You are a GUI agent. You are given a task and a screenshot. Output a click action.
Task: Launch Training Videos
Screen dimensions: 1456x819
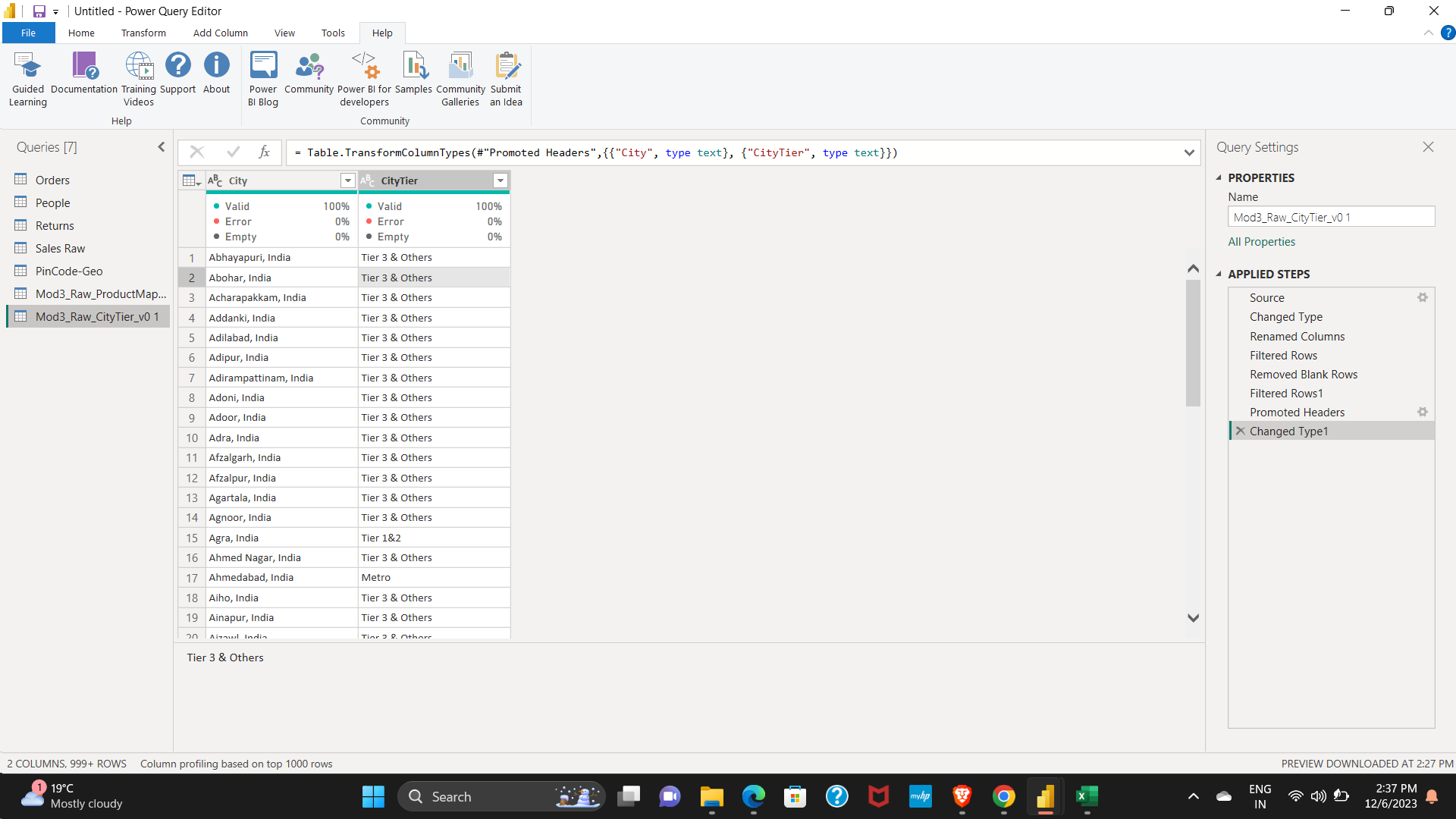pyautogui.click(x=139, y=79)
